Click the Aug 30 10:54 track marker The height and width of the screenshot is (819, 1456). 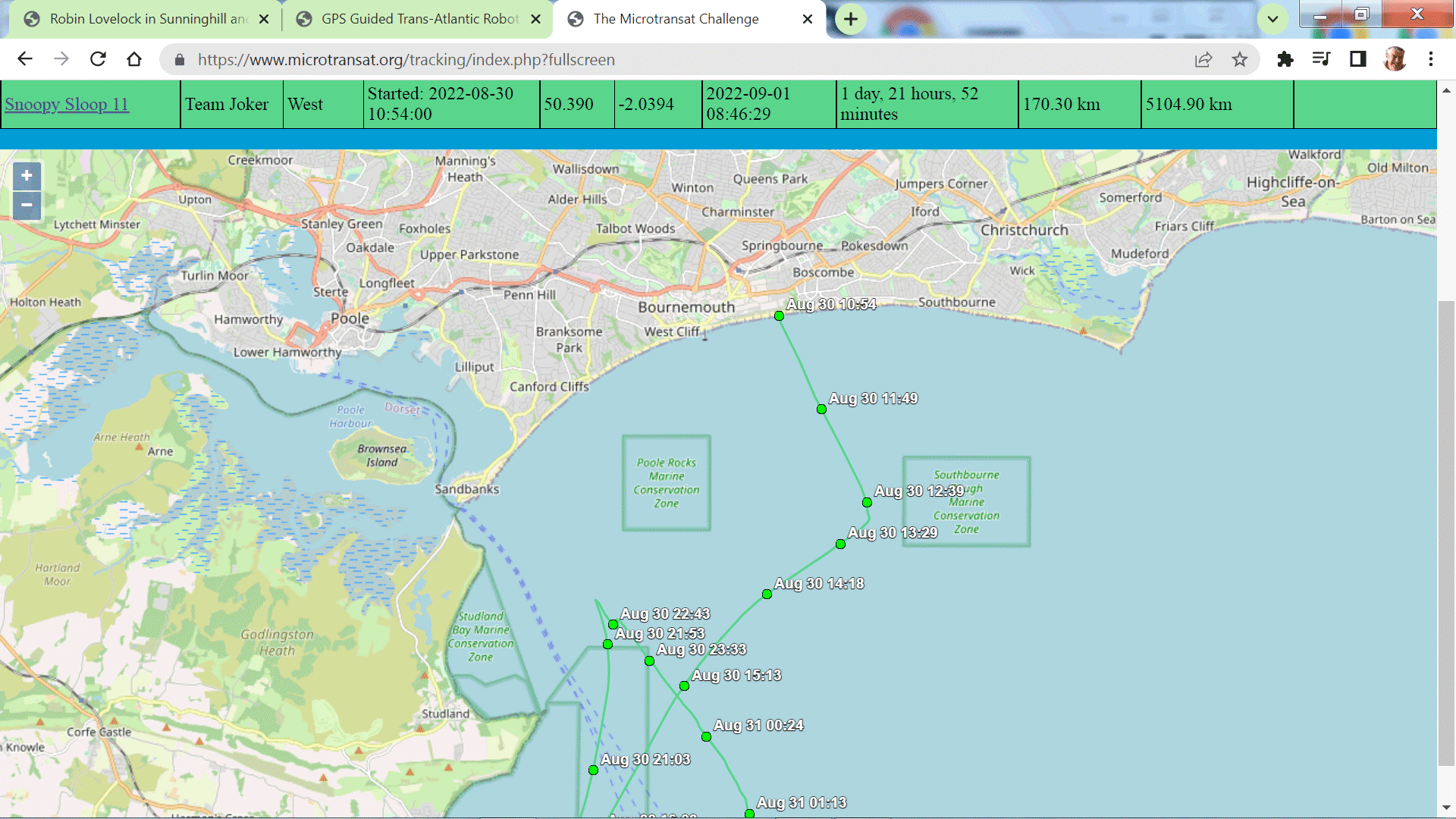(x=779, y=315)
